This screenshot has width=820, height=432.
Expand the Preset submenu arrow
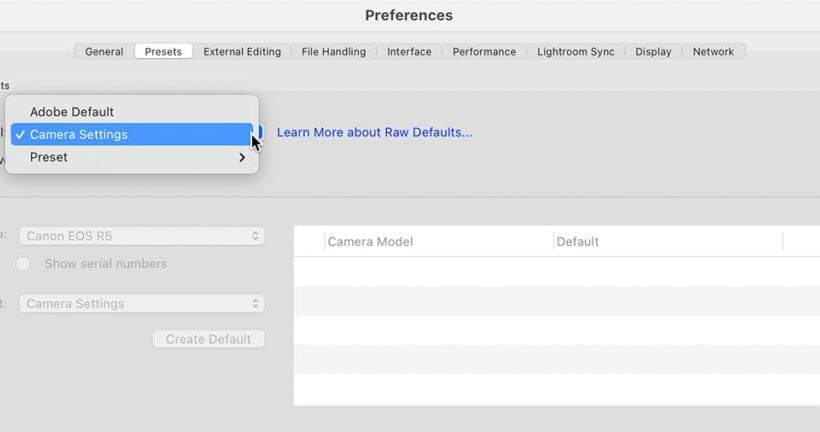[241, 158]
